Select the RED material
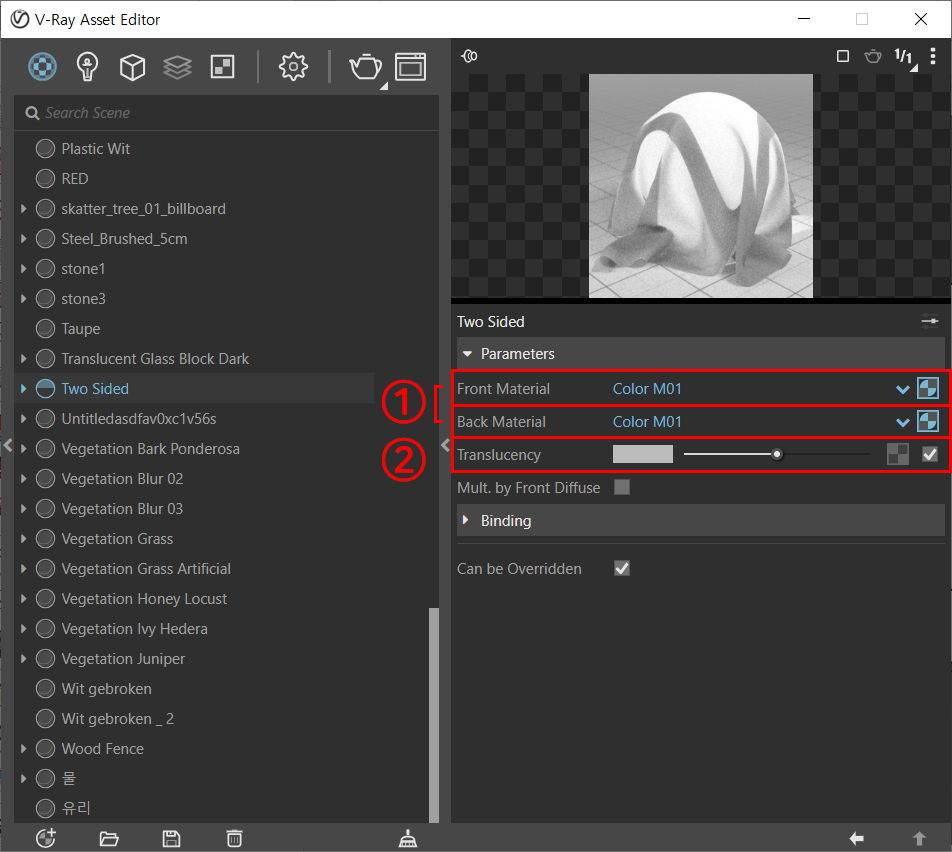The height and width of the screenshot is (852, 952). (x=75, y=179)
